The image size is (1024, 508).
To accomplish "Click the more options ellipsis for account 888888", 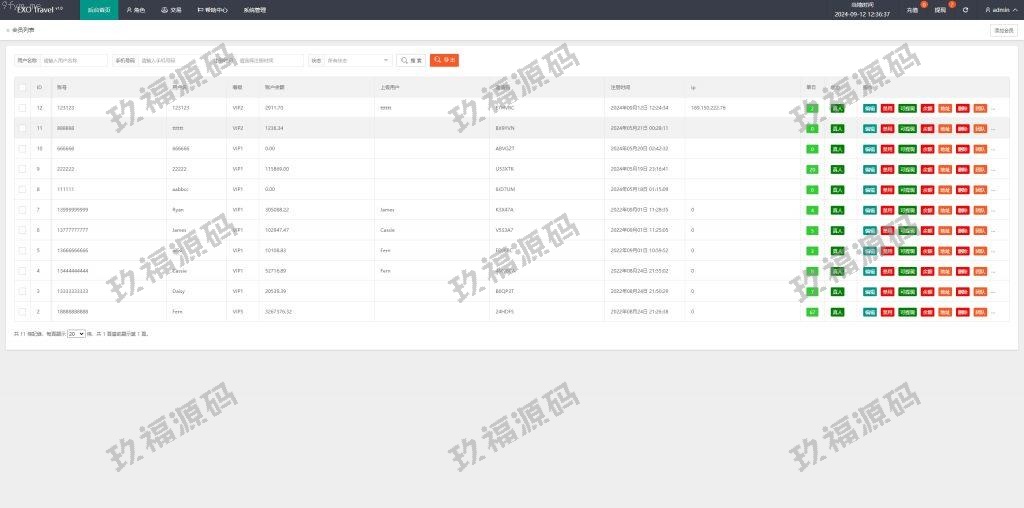I will [994, 129].
